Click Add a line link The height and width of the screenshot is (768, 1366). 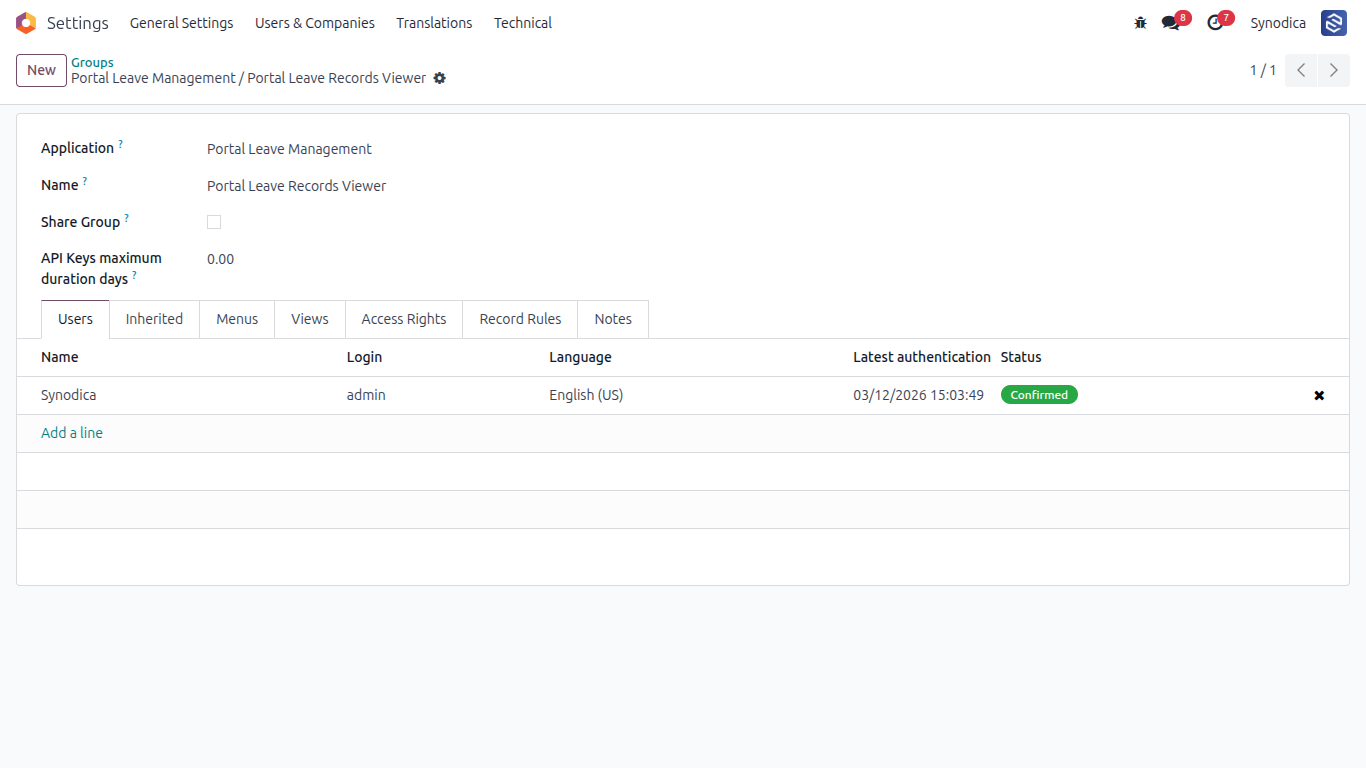pyautogui.click(x=72, y=433)
